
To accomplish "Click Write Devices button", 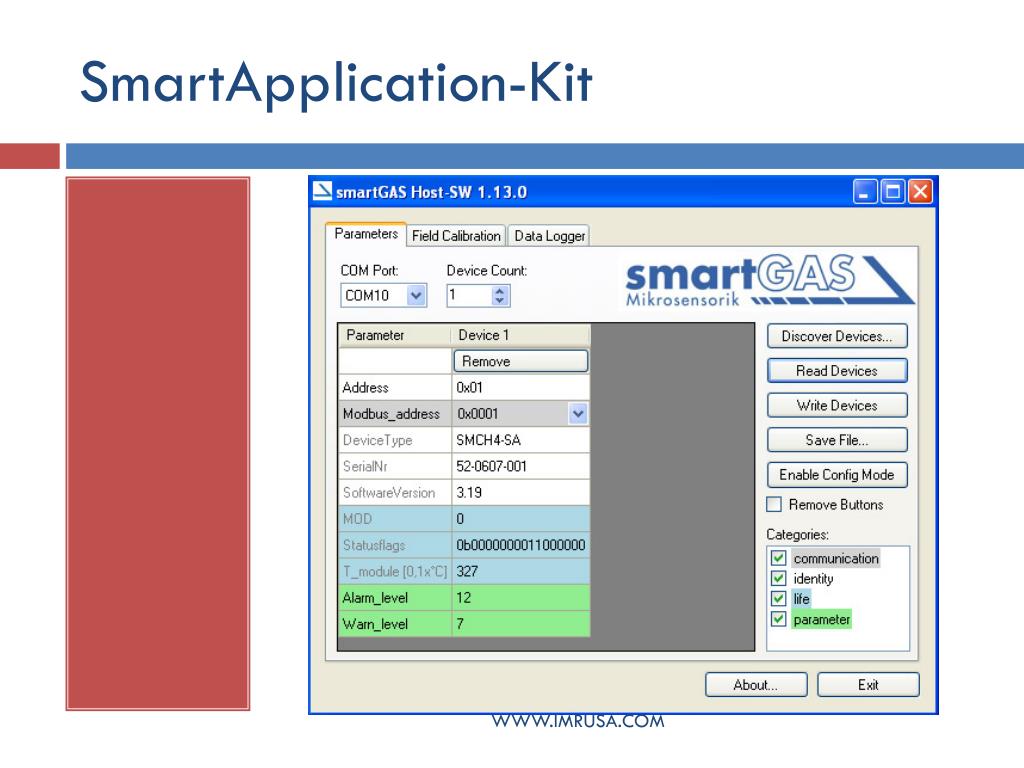I will point(837,405).
